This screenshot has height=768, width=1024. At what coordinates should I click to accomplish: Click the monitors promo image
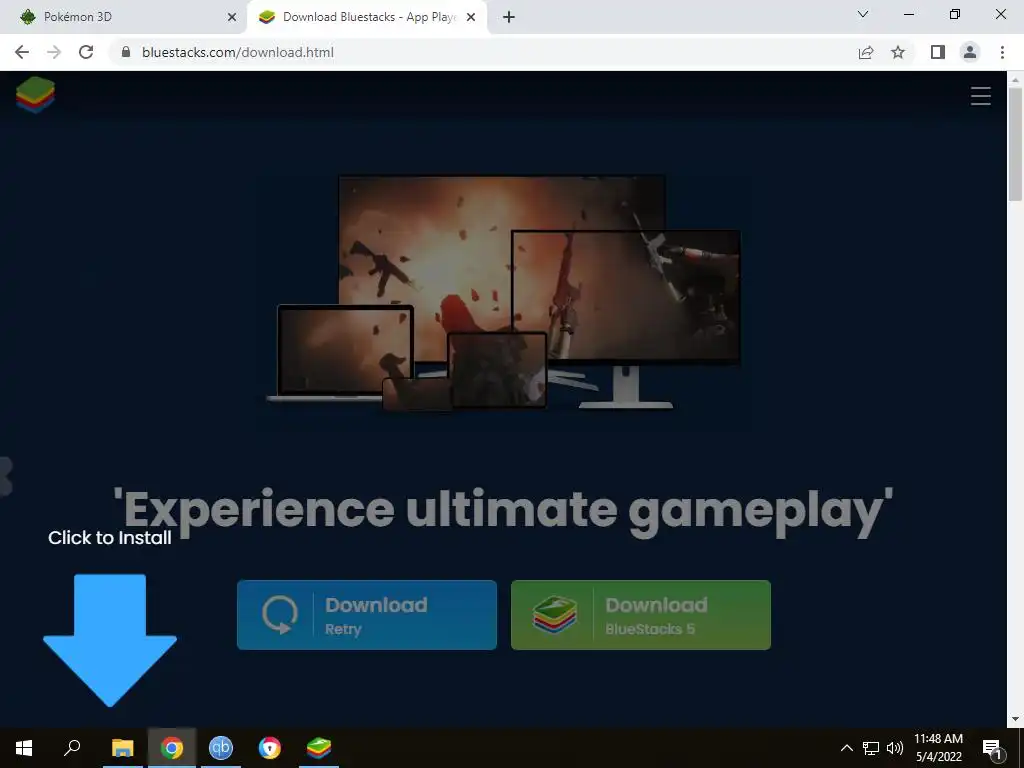coord(504,293)
